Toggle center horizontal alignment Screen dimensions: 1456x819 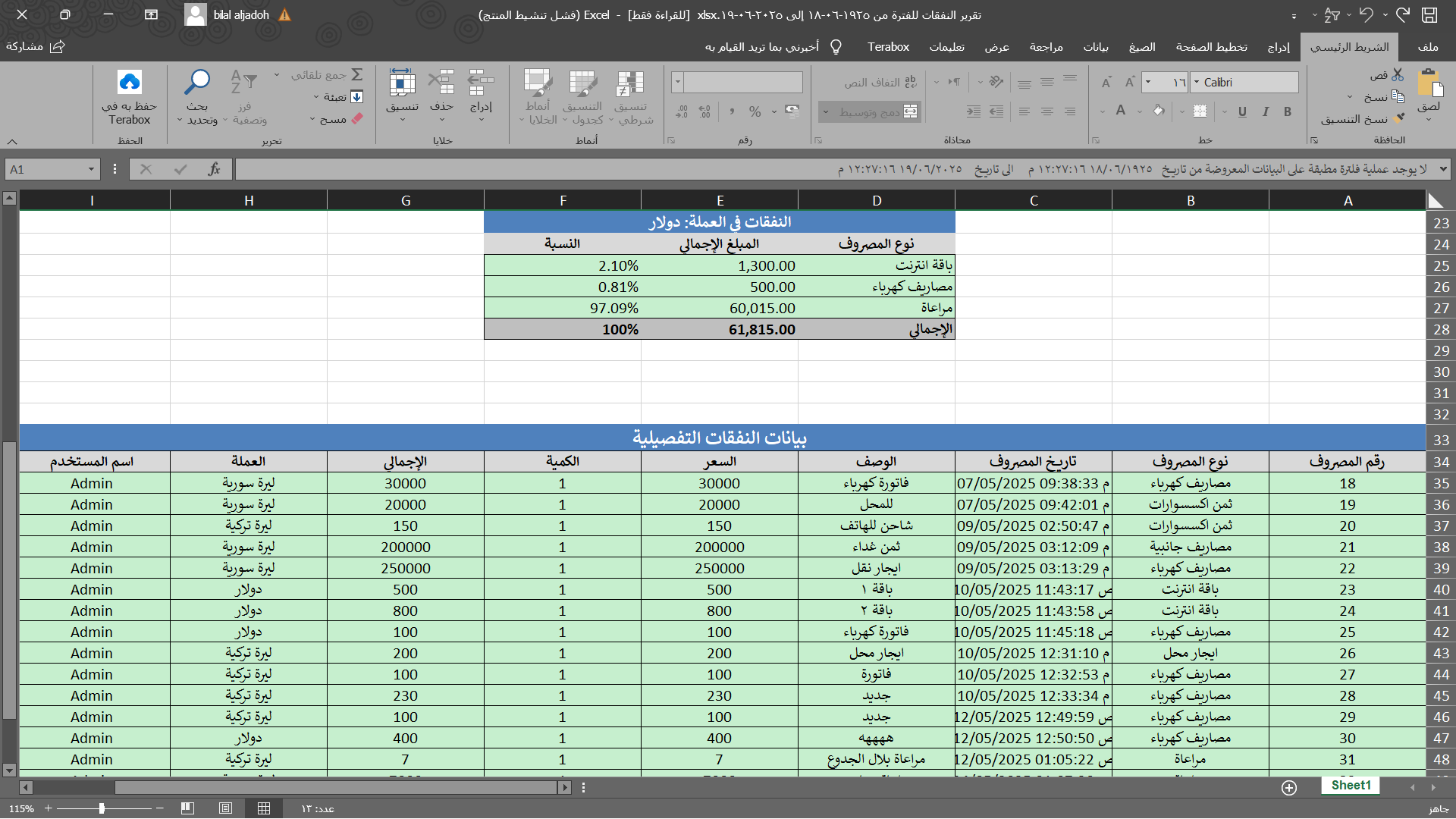coord(1047,111)
